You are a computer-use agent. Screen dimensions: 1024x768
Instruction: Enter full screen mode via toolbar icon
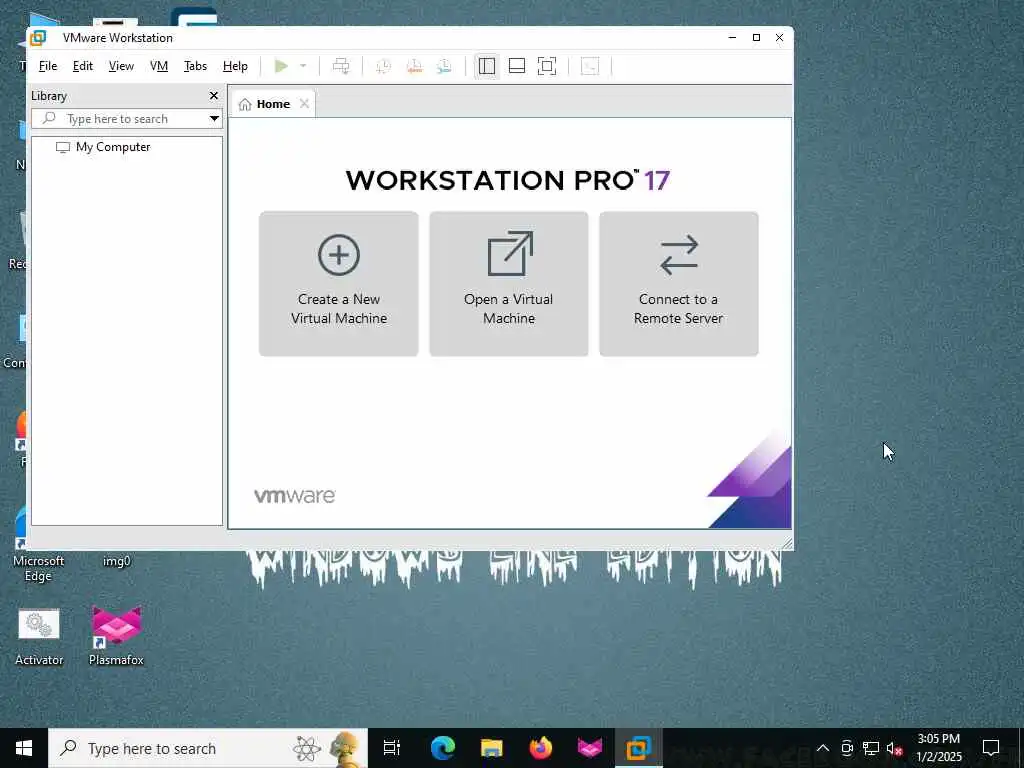pos(547,66)
